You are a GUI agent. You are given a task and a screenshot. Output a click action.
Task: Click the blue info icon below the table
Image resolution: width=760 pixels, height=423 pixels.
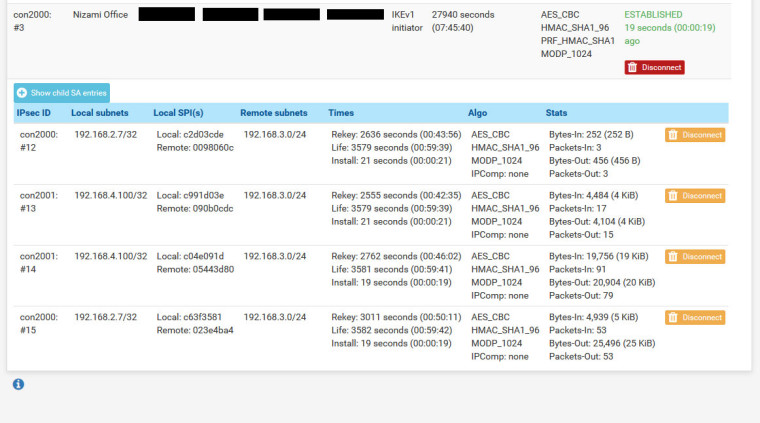(18, 384)
